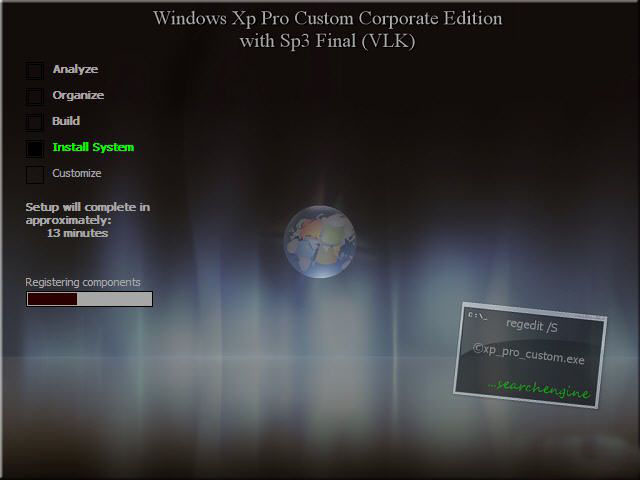Click the with Sp3 Final (VLK) subtitle

328,41
